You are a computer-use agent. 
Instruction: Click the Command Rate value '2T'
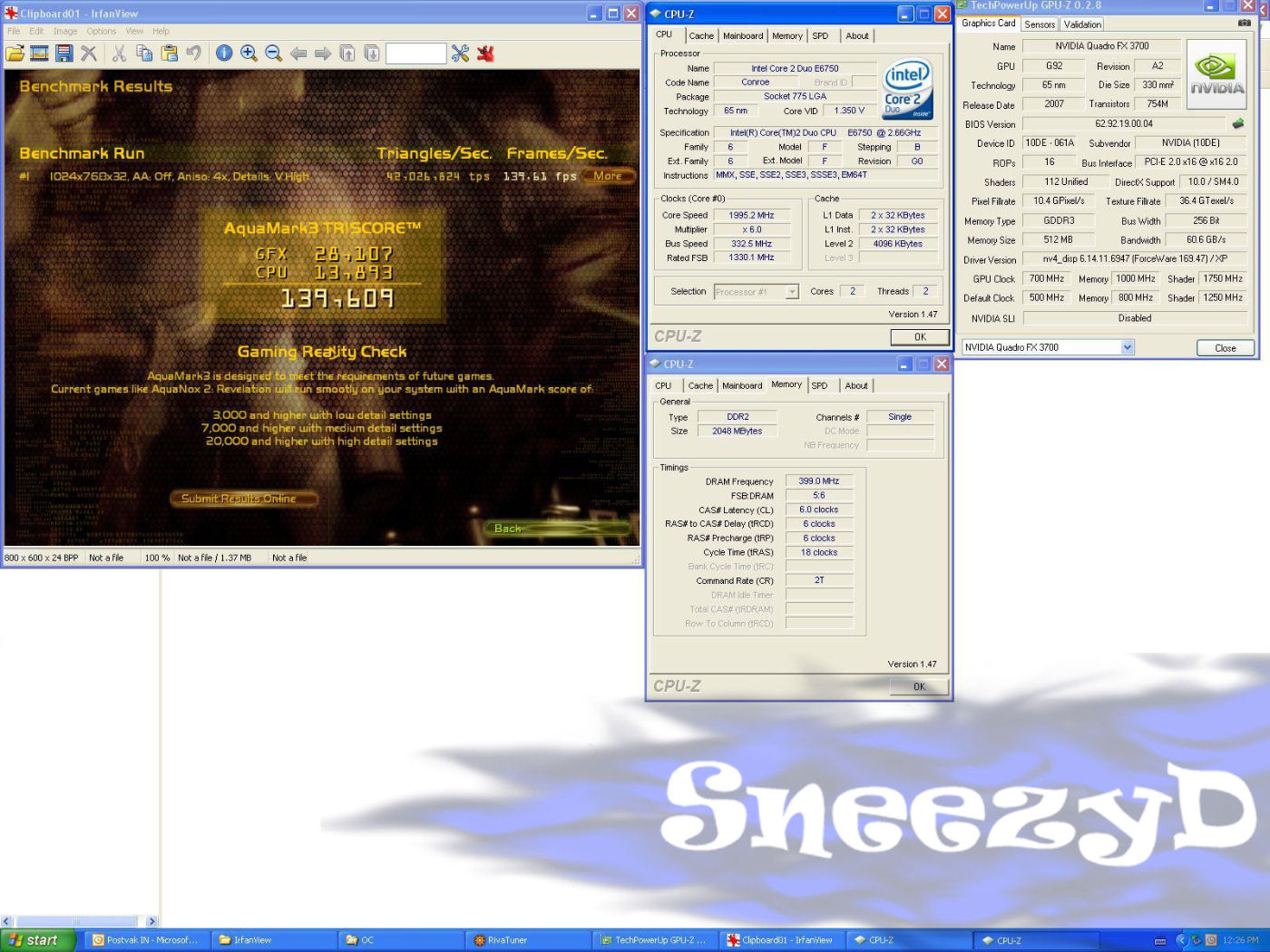point(819,580)
